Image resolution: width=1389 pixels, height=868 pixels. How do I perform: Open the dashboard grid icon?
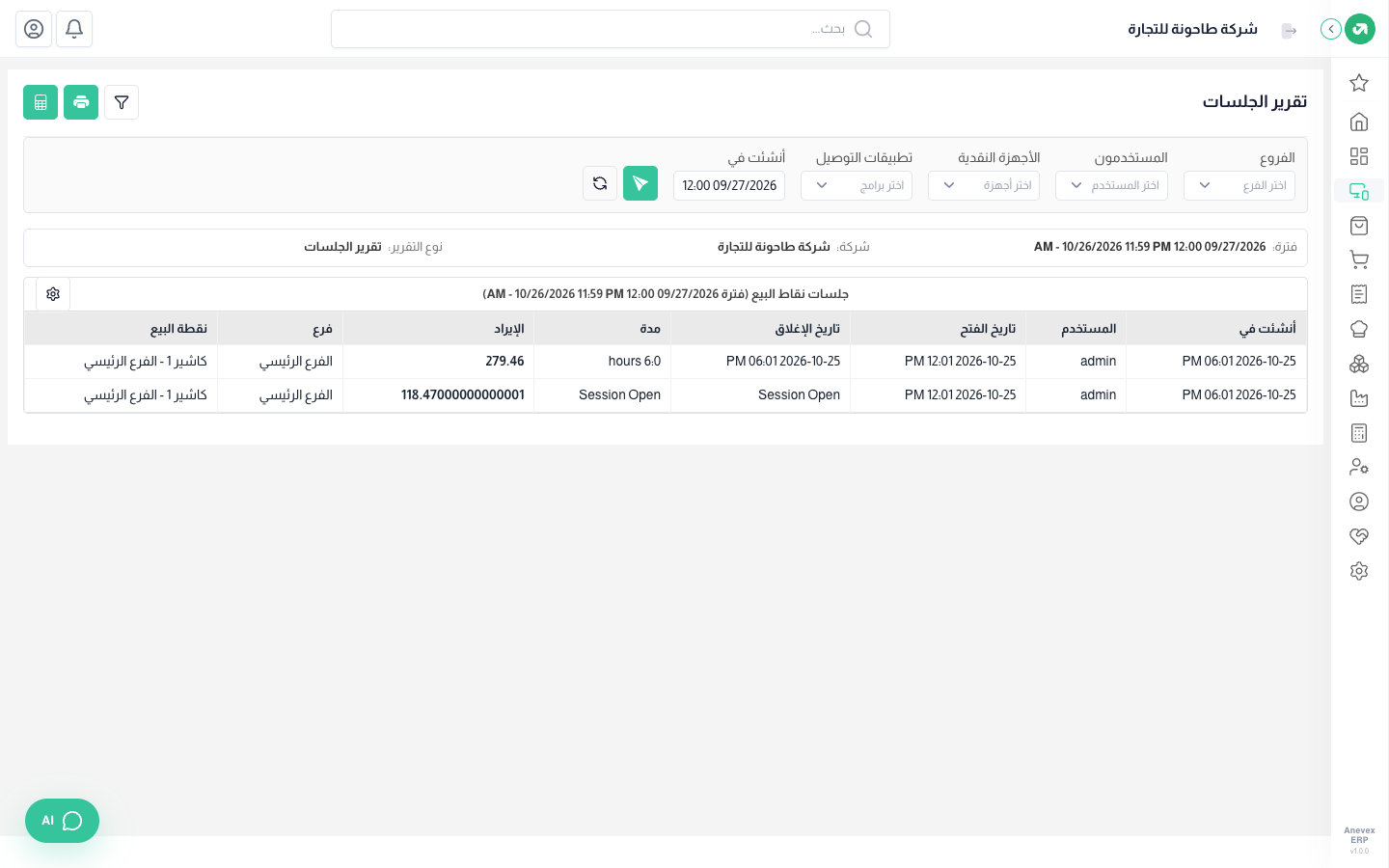pyautogui.click(x=1359, y=156)
